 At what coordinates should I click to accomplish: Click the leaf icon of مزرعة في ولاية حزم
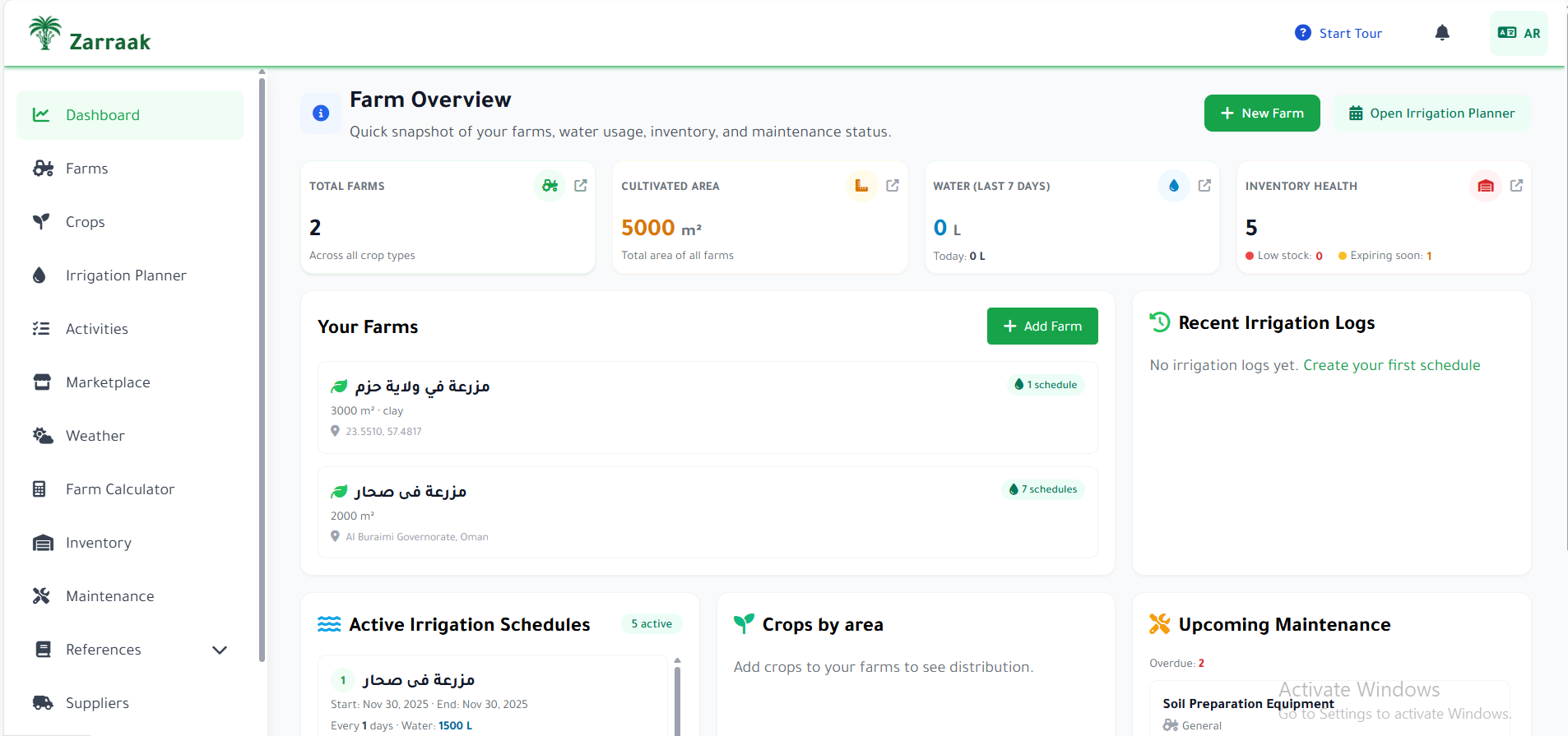339,387
